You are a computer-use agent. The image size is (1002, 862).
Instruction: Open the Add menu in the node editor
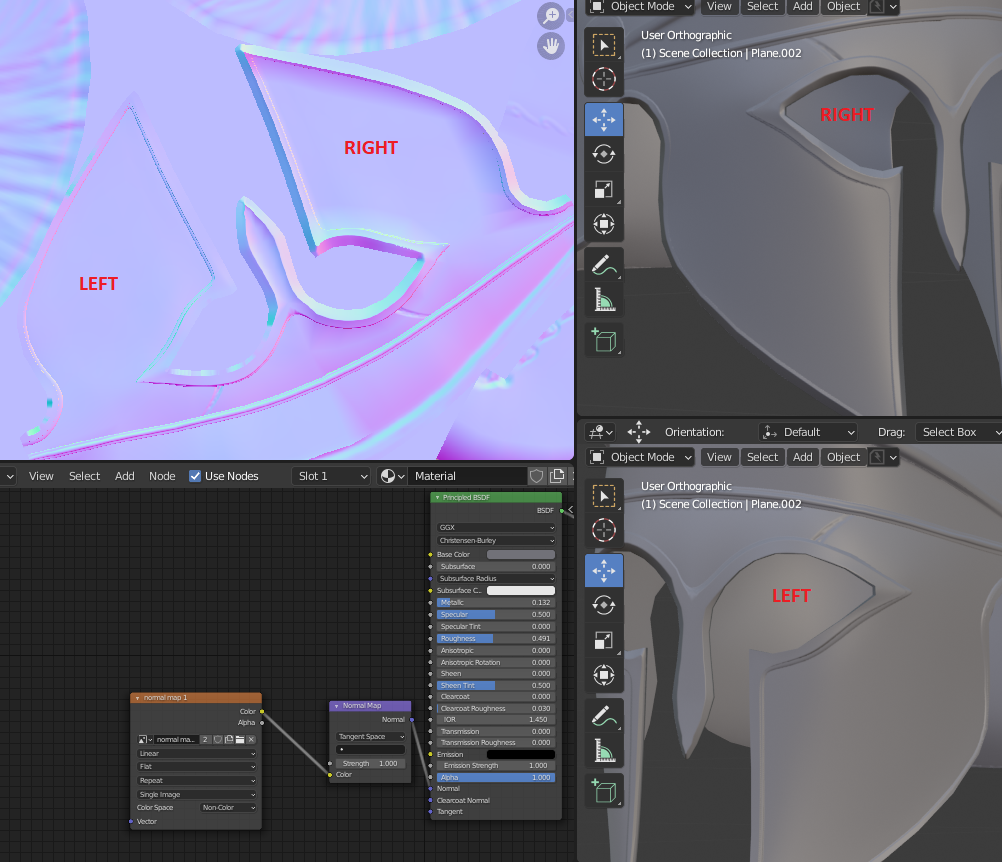coord(124,476)
